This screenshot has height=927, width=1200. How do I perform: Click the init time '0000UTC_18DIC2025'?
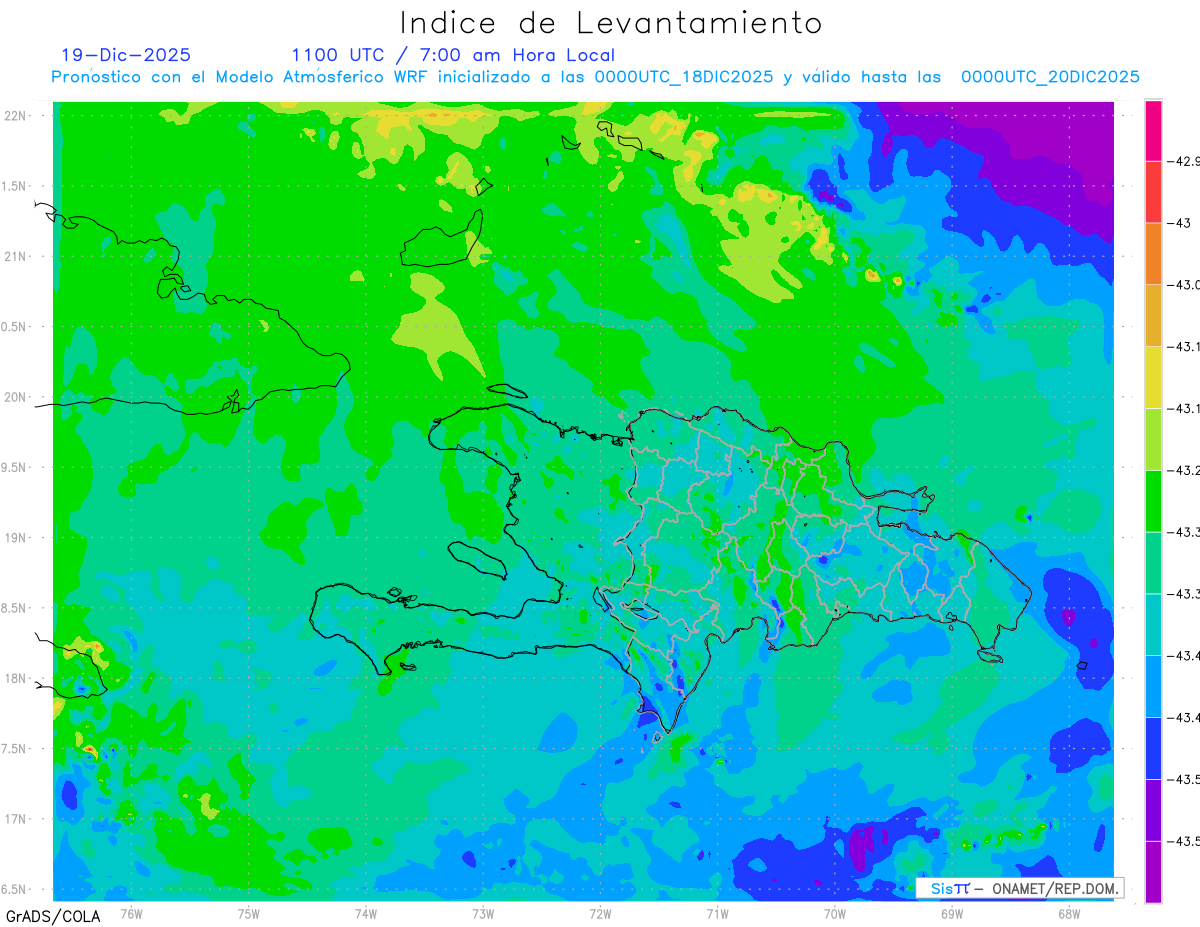pyautogui.click(x=683, y=77)
